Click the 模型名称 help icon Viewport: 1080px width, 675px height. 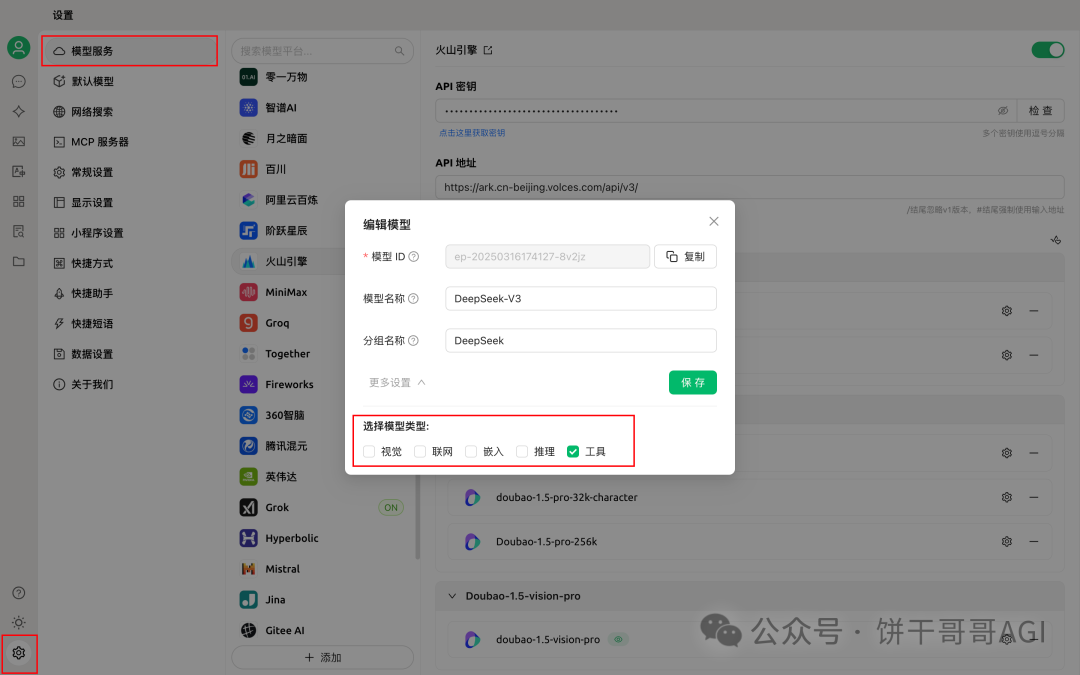(x=413, y=298)
